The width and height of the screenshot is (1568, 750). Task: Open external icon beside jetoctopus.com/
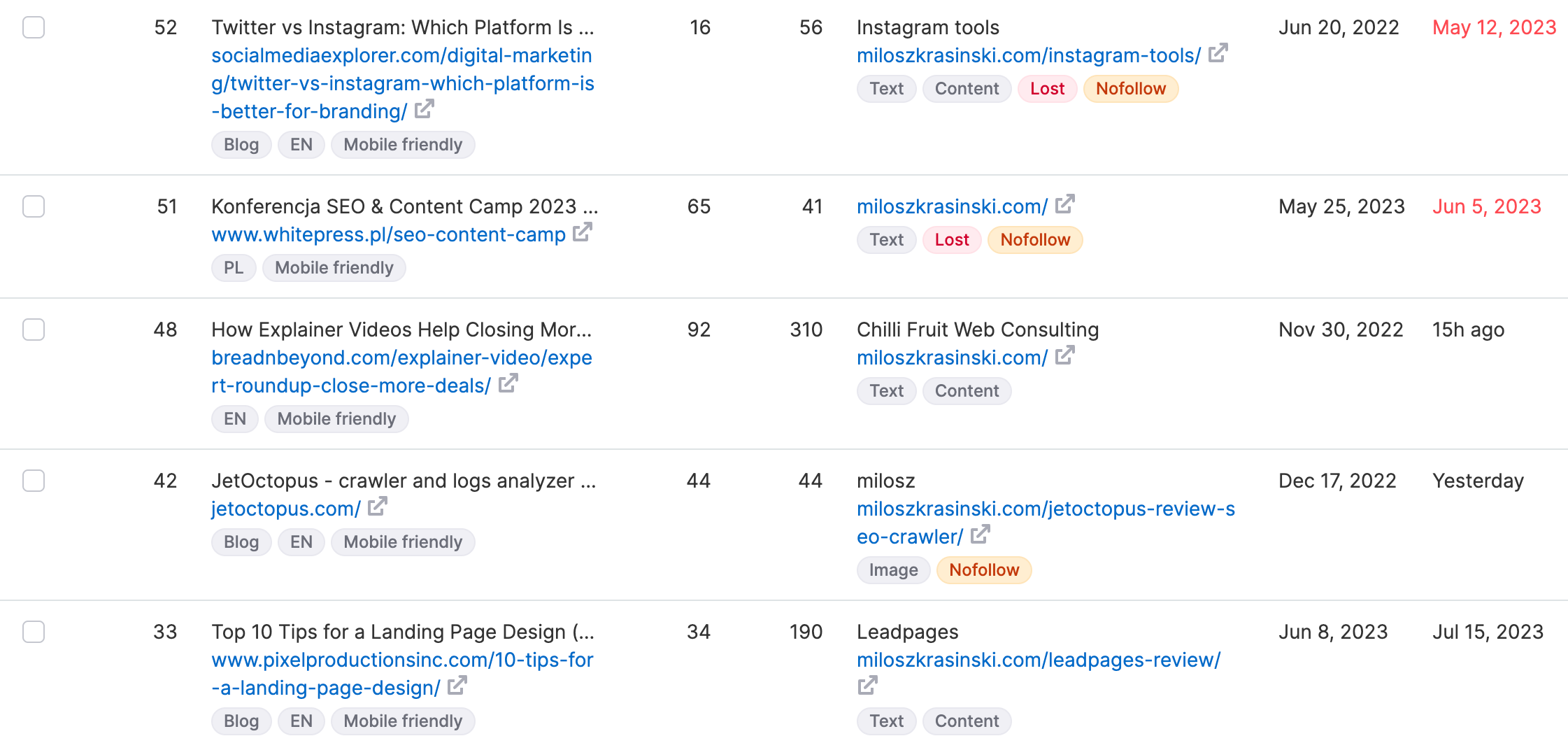[378, 507]
